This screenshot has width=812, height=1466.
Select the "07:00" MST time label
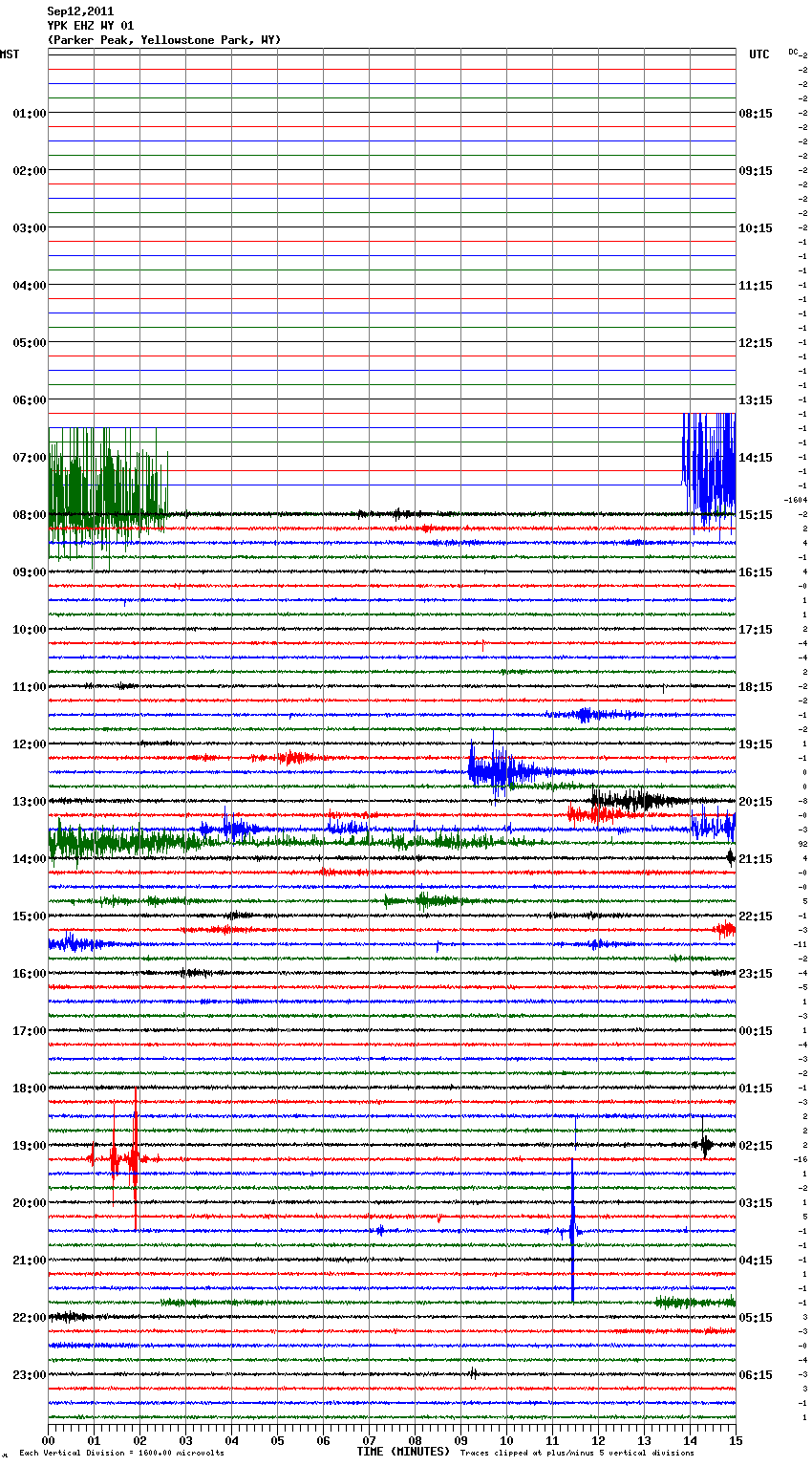coord(30,458)
